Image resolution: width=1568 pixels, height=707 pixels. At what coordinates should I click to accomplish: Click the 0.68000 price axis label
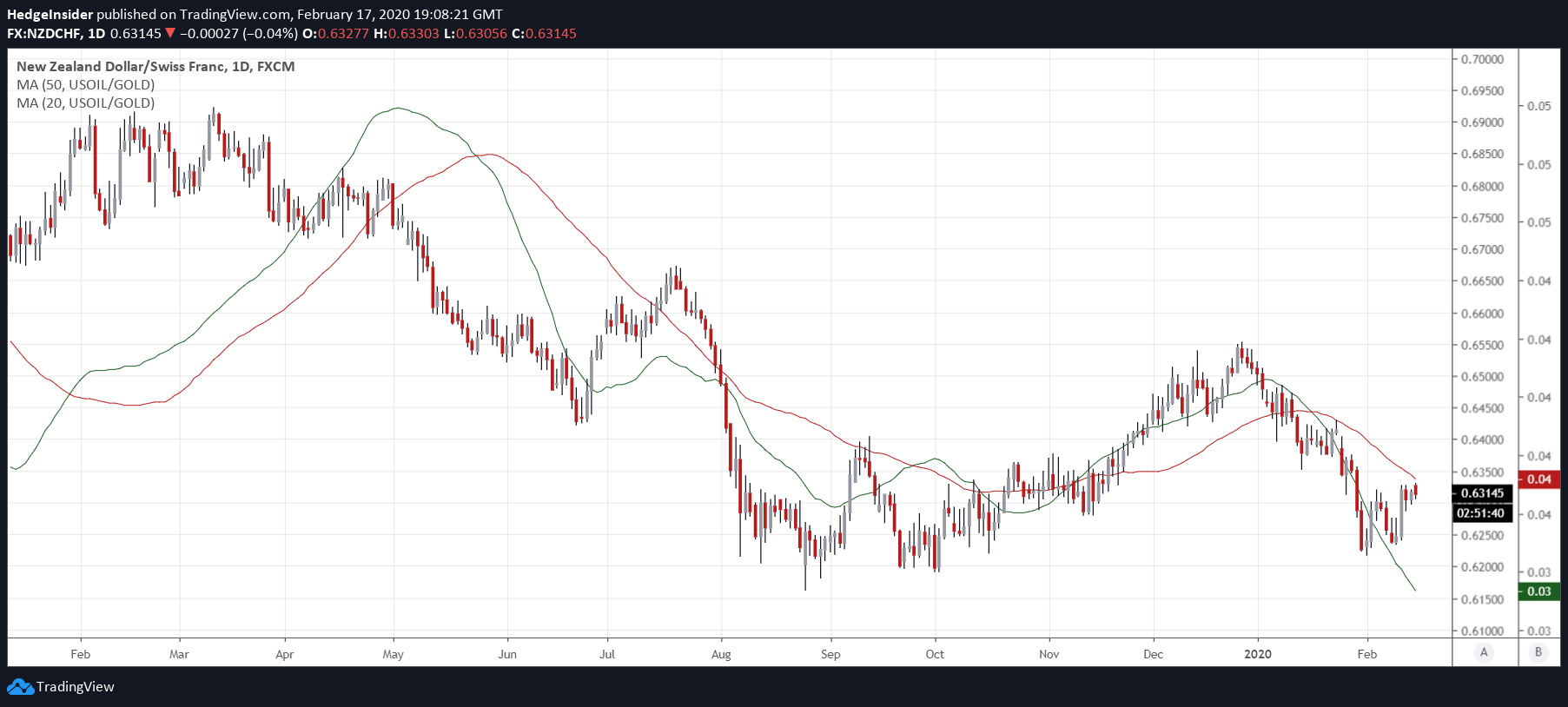(x=1482, y=186)
